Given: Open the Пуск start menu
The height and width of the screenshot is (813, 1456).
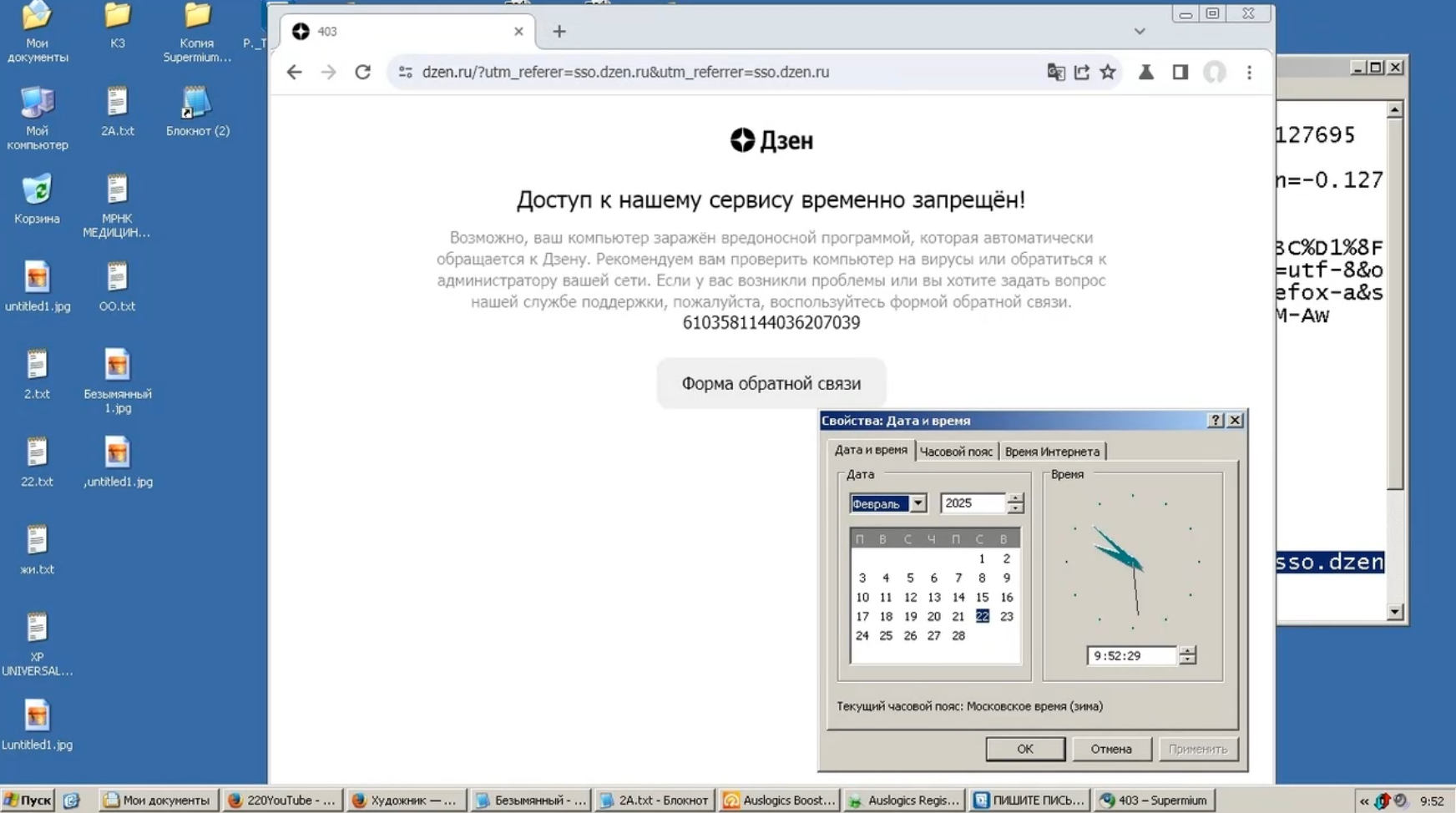Looking at the screenshot, I should click(x=28, y=800).
